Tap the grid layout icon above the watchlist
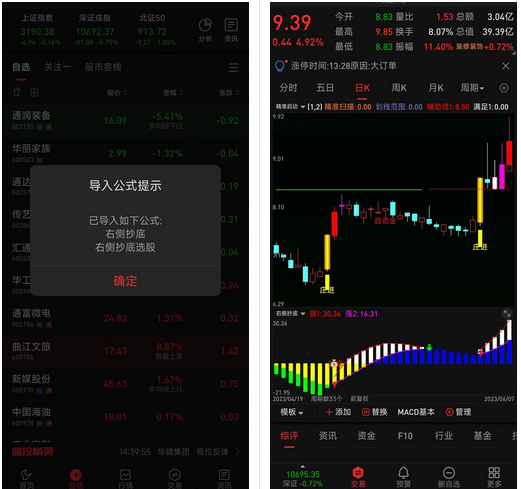The height and width of the screenshot is (489, 521). click(34, 92)
